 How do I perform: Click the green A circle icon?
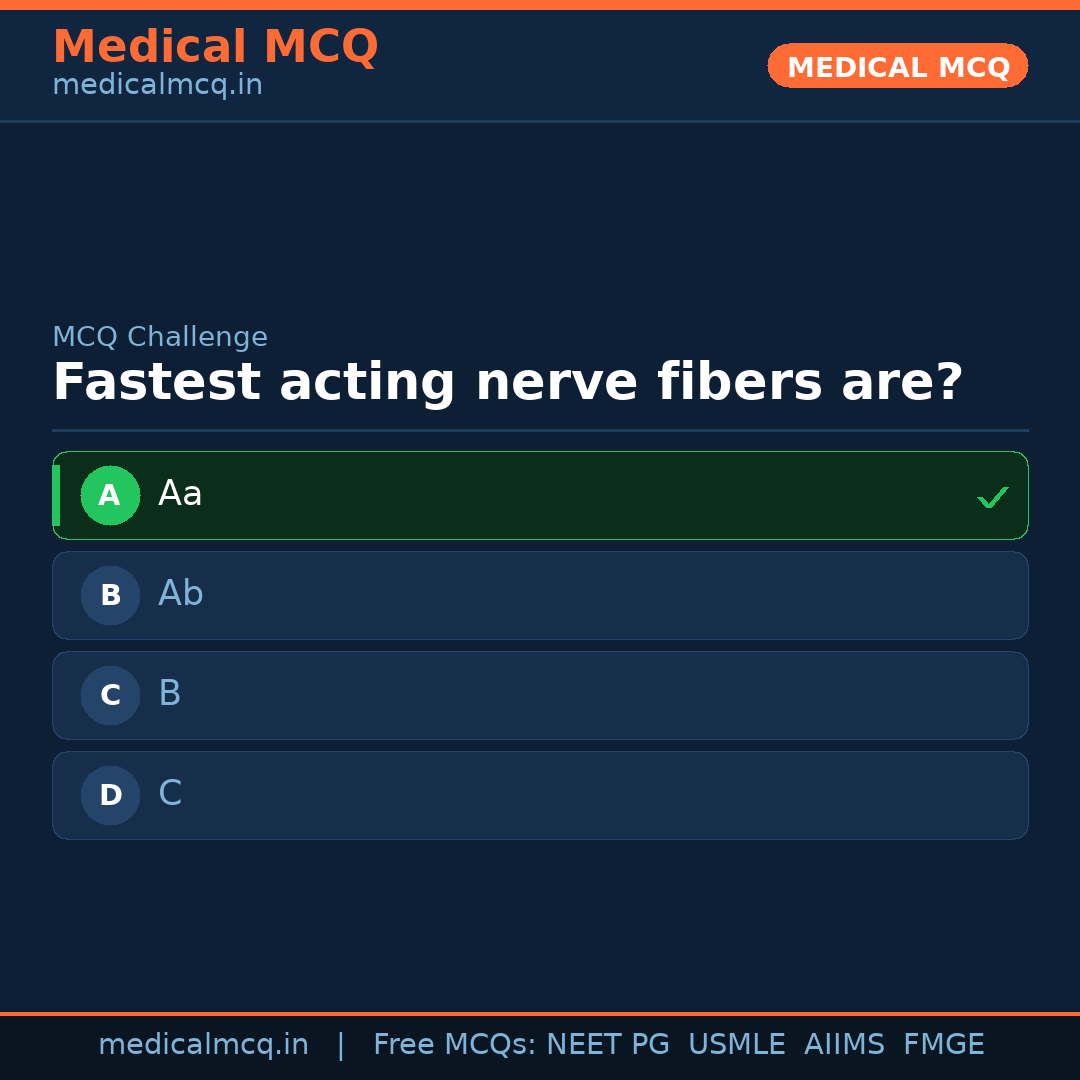point(110,495)
